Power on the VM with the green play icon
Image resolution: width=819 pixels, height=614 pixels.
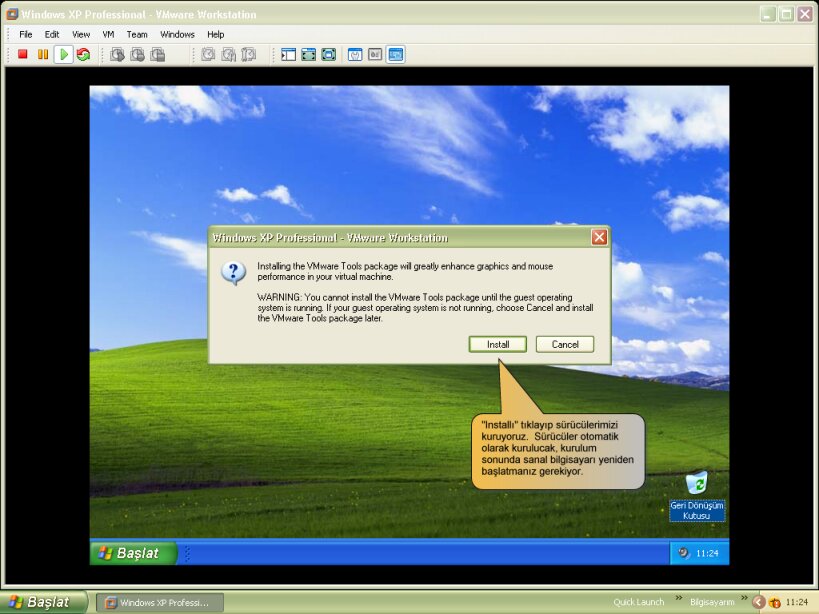pos(63,54)
